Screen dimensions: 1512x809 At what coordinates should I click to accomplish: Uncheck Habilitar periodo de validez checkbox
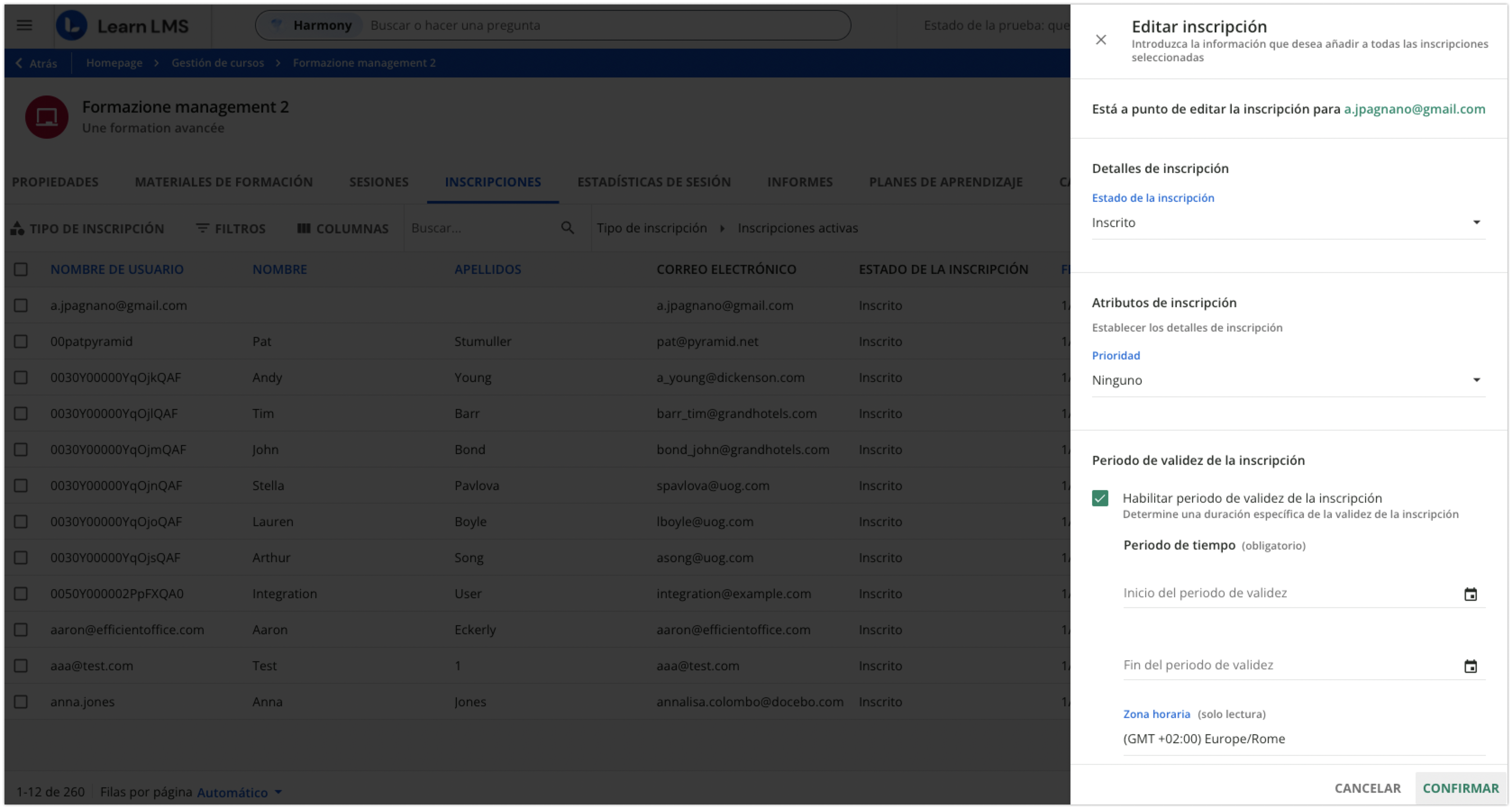tap(1100, 498)
